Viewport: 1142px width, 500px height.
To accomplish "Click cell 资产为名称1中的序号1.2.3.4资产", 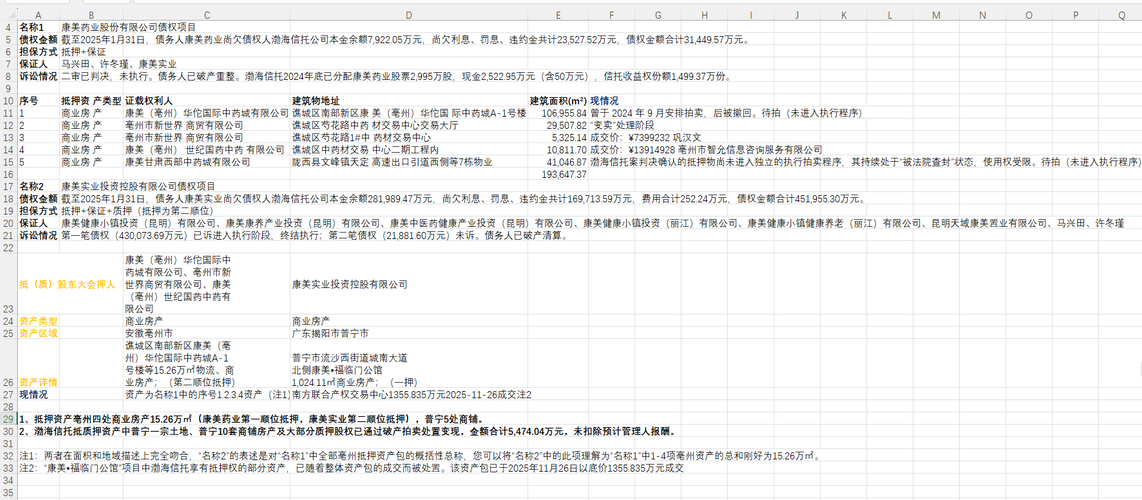I will point(207,394).
